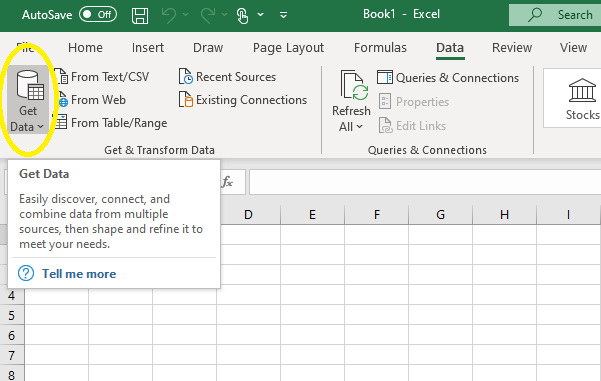Select the Stocks data type
Screen dimensions: 601x381
click(582, 99)
